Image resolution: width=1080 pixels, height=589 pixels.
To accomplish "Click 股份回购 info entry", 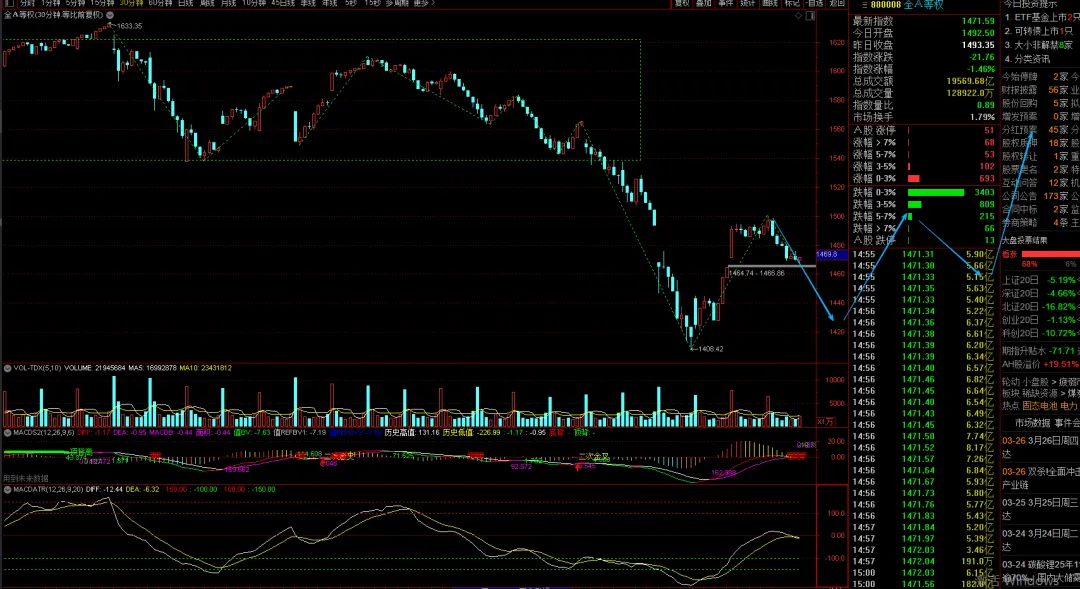I will pyautogui.click(x=1035, y=103).
